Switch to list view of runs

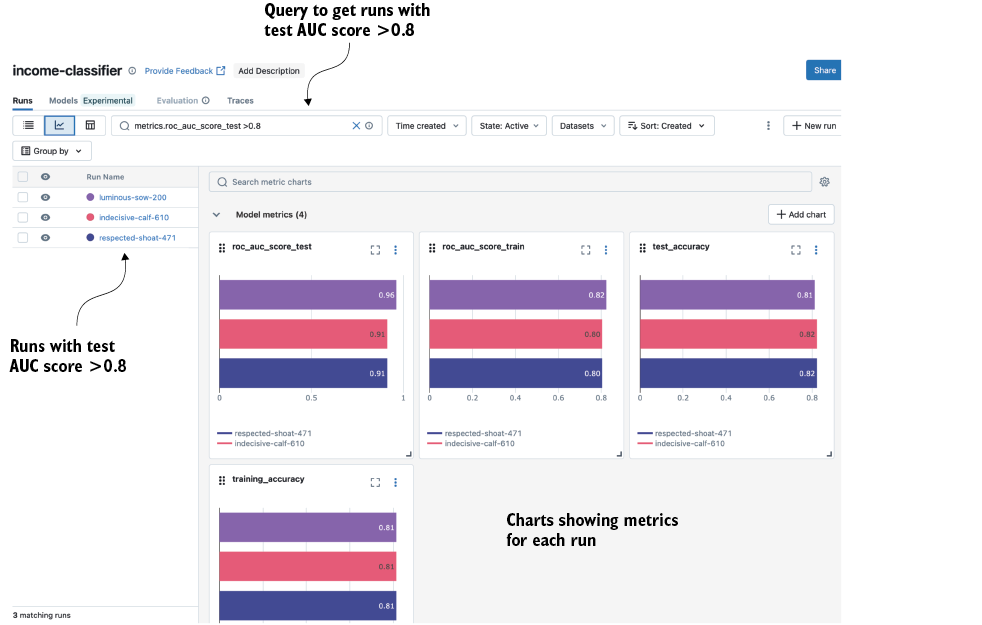pos(28,125)
